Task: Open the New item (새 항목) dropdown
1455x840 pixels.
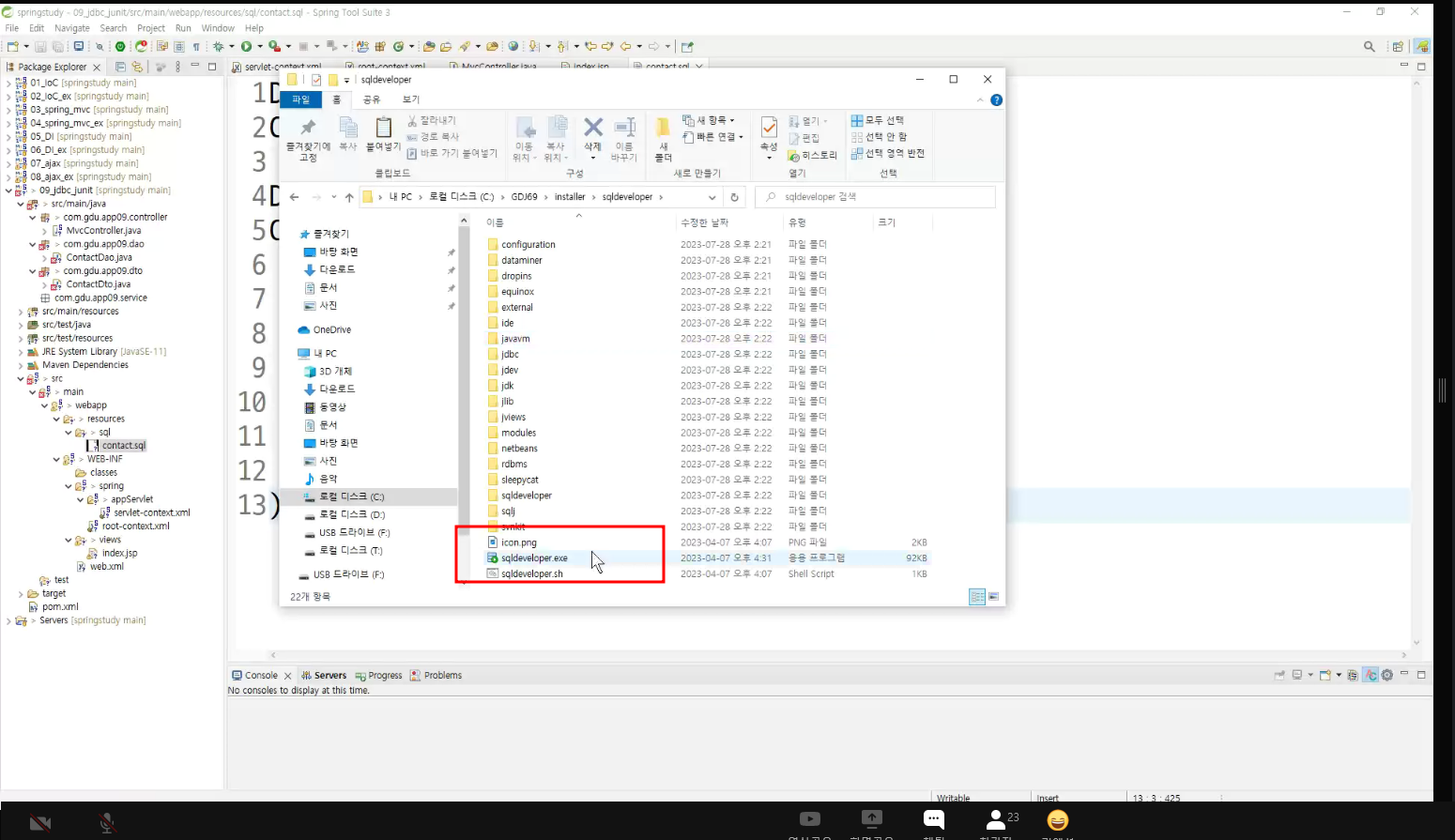Action: coord(709,120)
